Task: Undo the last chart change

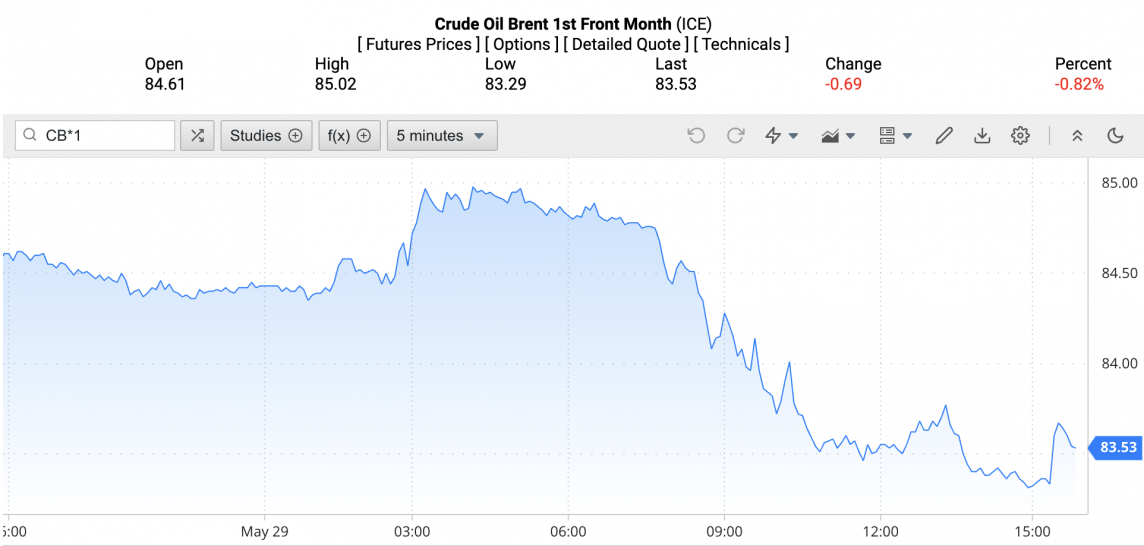Action: (696, 136)
